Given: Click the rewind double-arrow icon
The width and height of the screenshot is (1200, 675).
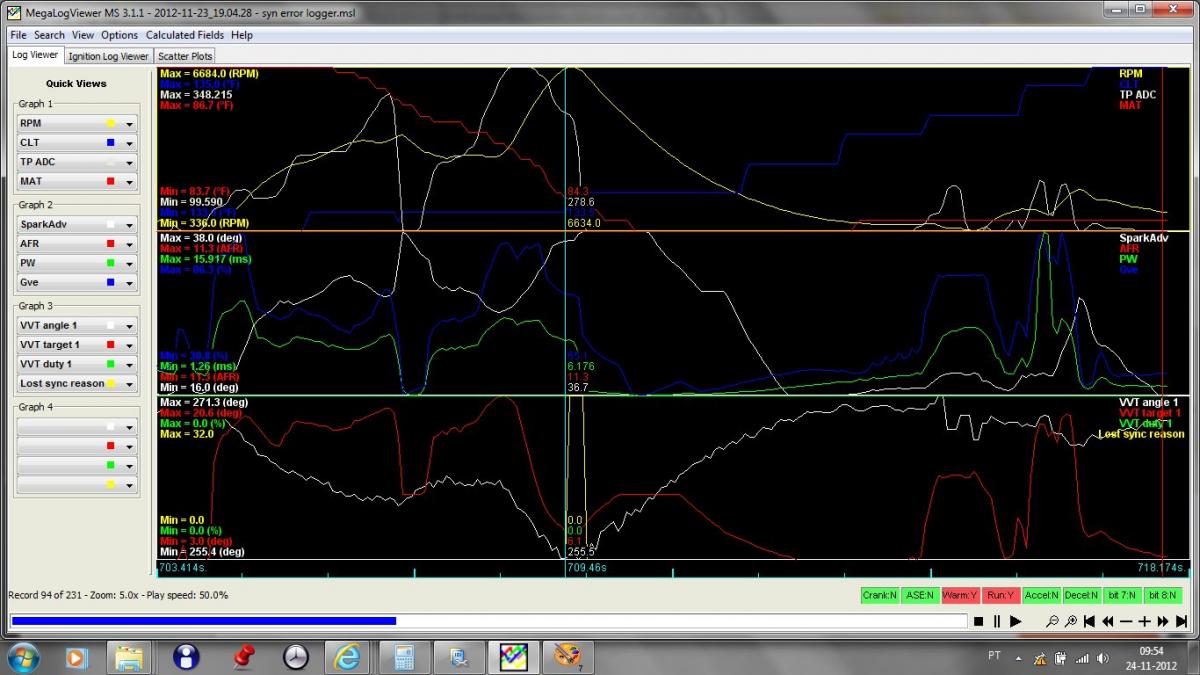Looking at the screenshot, I should pyautogui.click(x=1108, y=621).
